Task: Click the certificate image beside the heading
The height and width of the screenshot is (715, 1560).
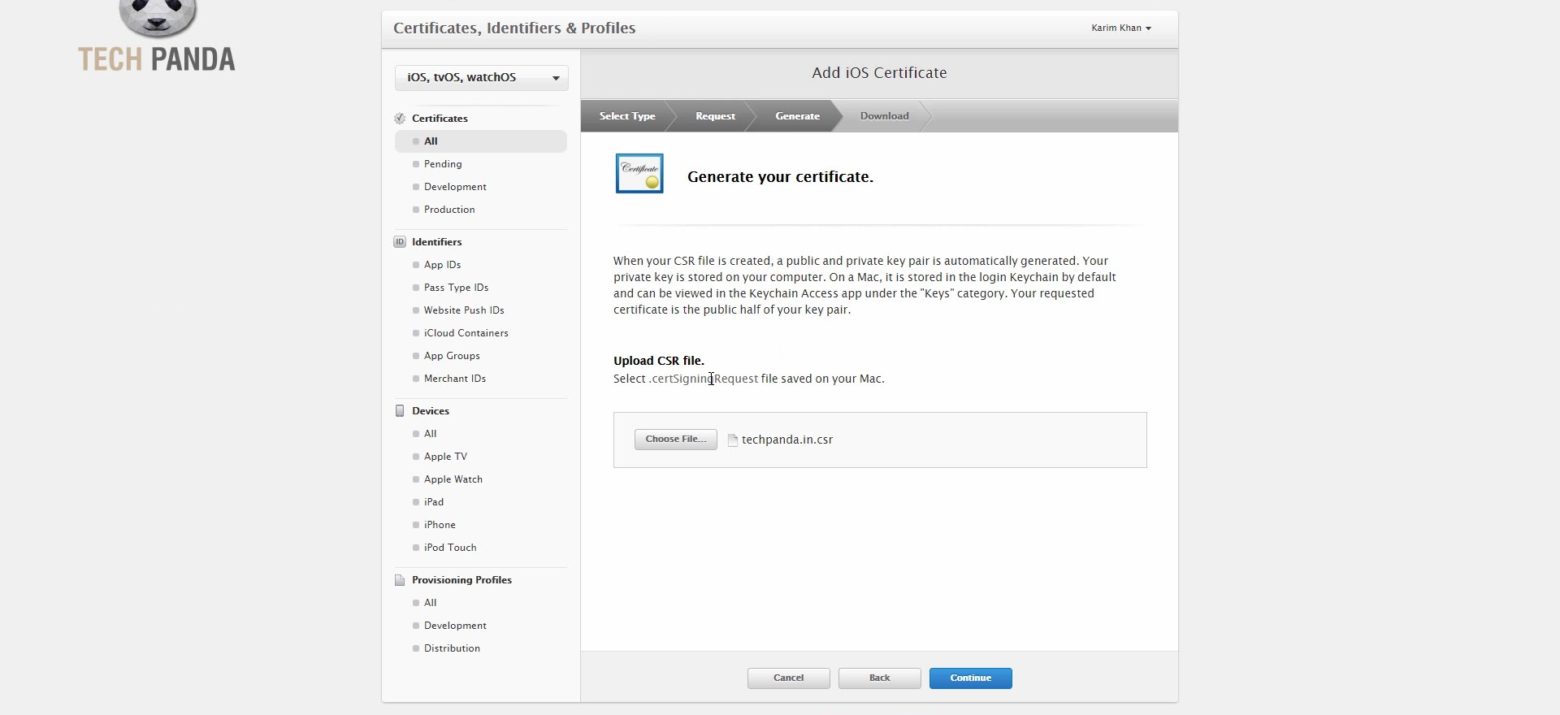Action: 639,174
